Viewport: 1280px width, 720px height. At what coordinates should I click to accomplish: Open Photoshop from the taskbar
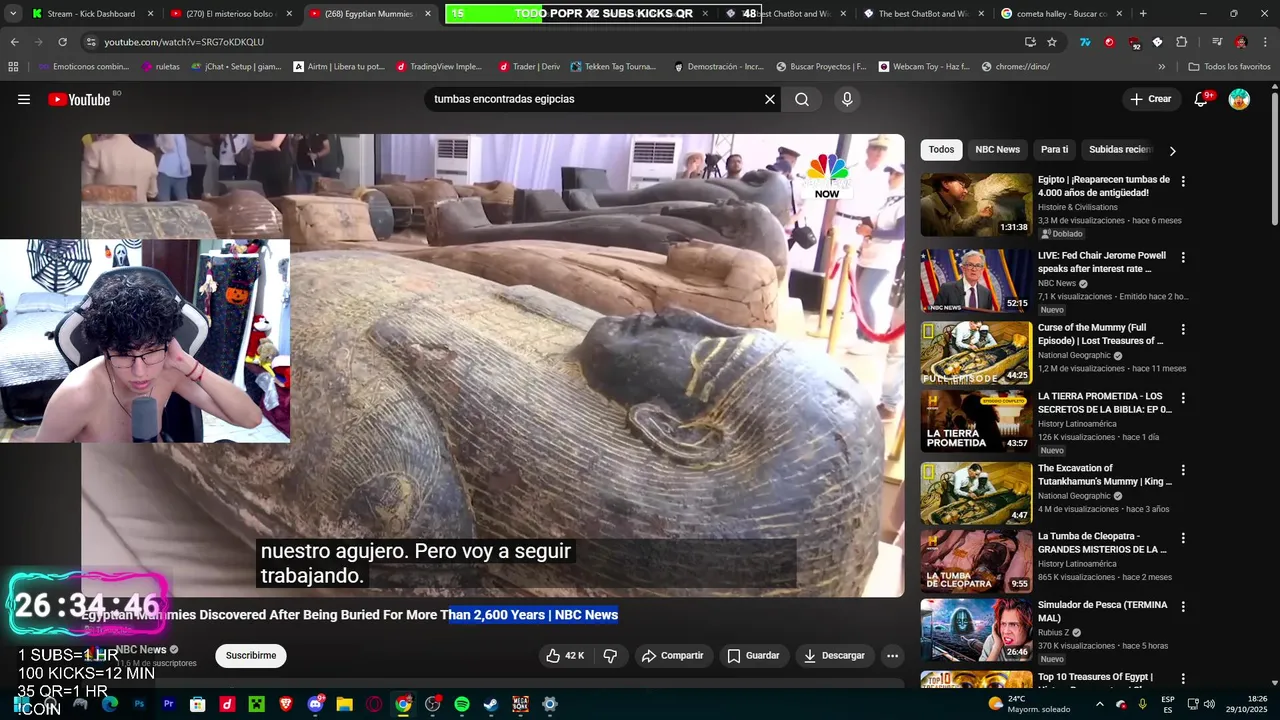pos(139,704)
